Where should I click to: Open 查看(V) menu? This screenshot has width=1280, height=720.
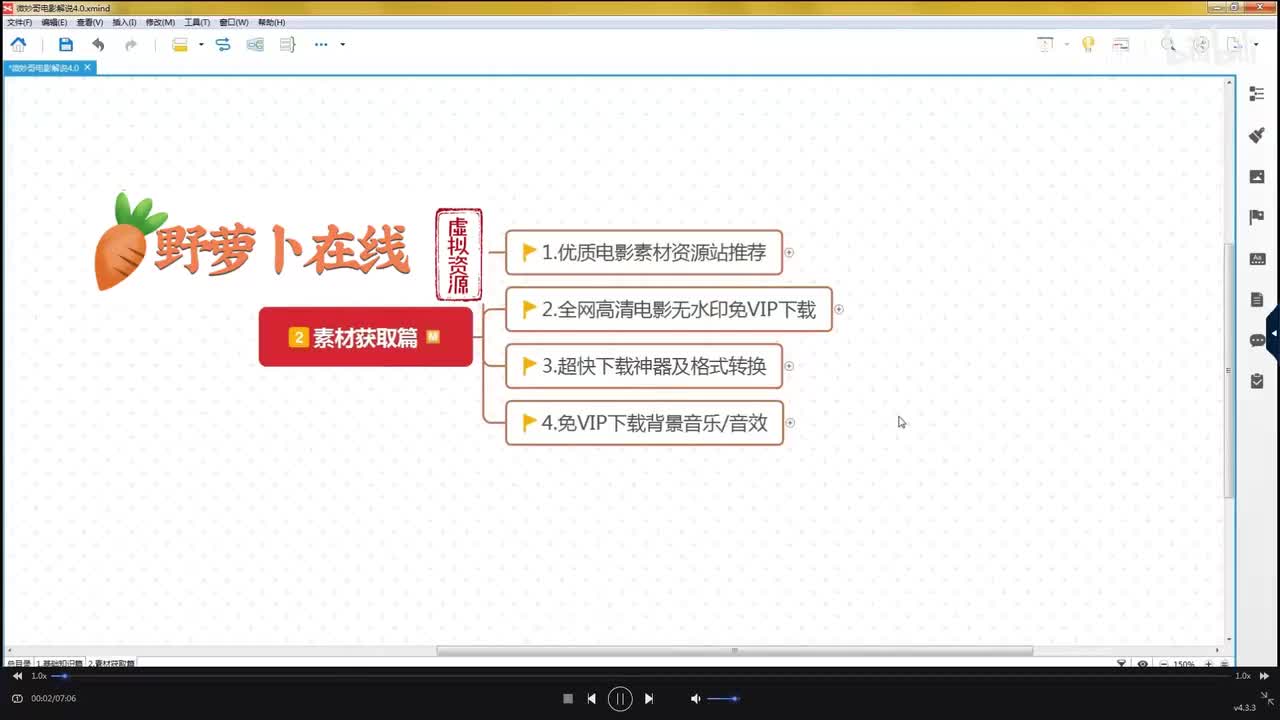pos(90,22)
